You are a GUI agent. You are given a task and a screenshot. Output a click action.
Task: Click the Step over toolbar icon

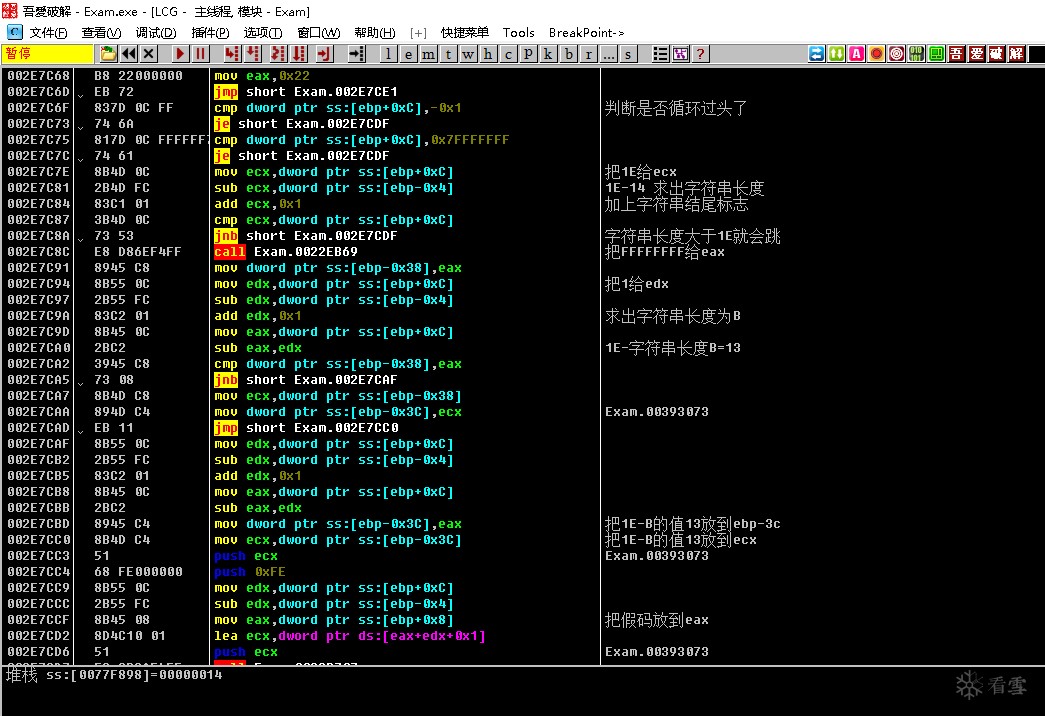point(253,54)
